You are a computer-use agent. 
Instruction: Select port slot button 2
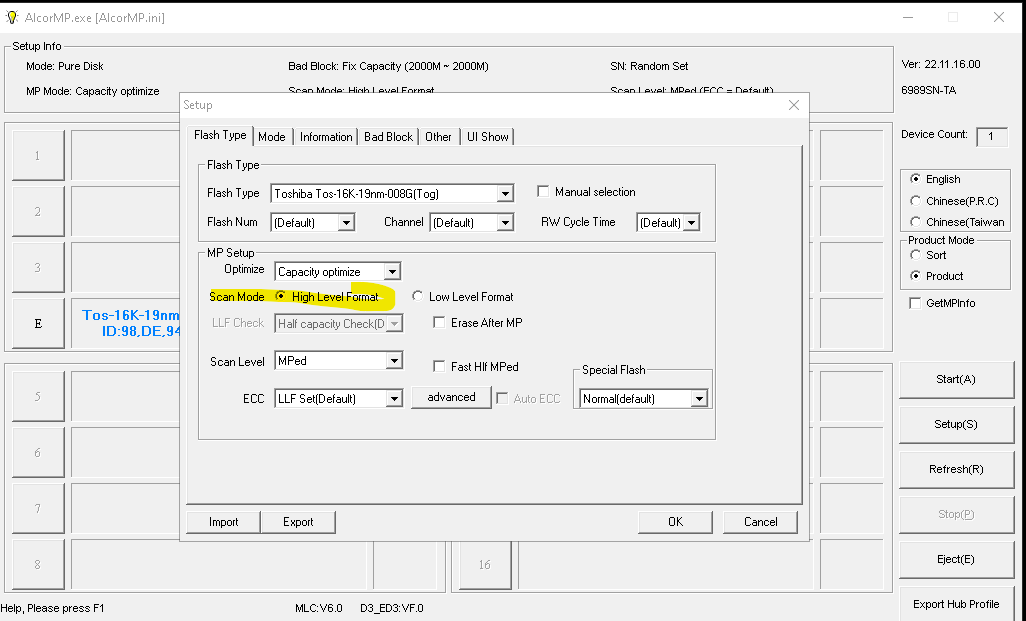[38, 211]
